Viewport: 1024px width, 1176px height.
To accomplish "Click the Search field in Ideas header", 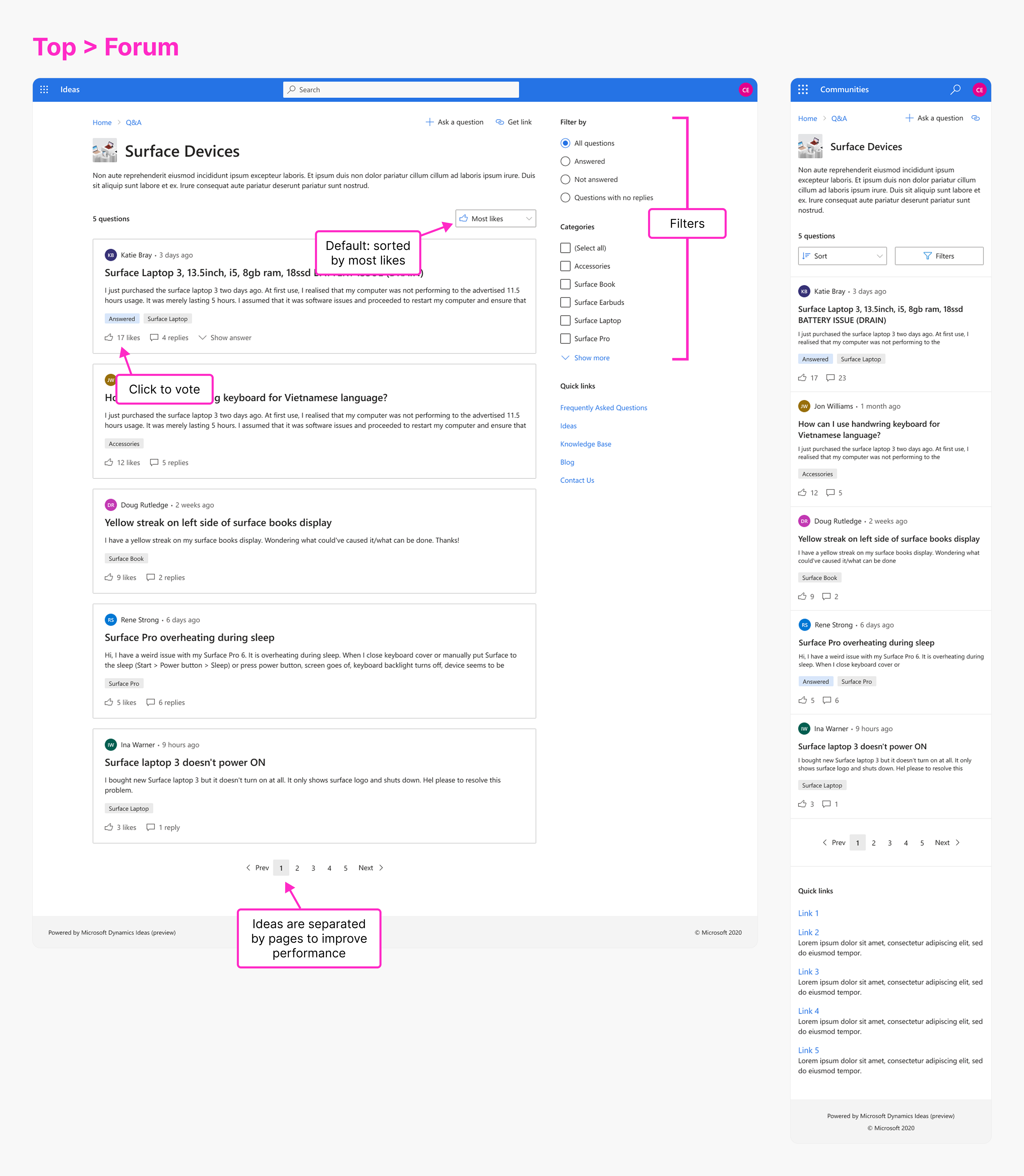I will tap(401, 90).
